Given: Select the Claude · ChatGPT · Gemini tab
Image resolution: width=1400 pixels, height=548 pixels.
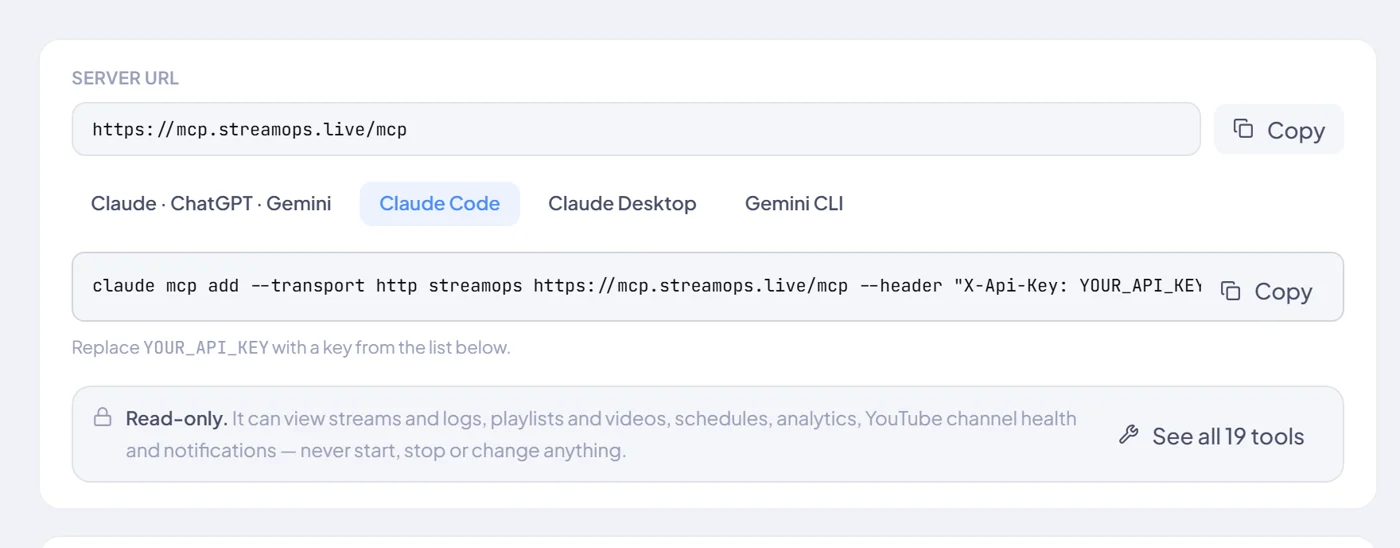Looking at the screenshot, I should 211,204.
